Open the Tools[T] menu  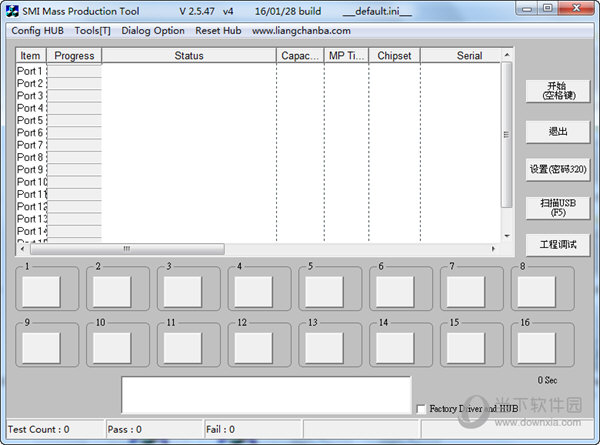[x=93, y=31]
